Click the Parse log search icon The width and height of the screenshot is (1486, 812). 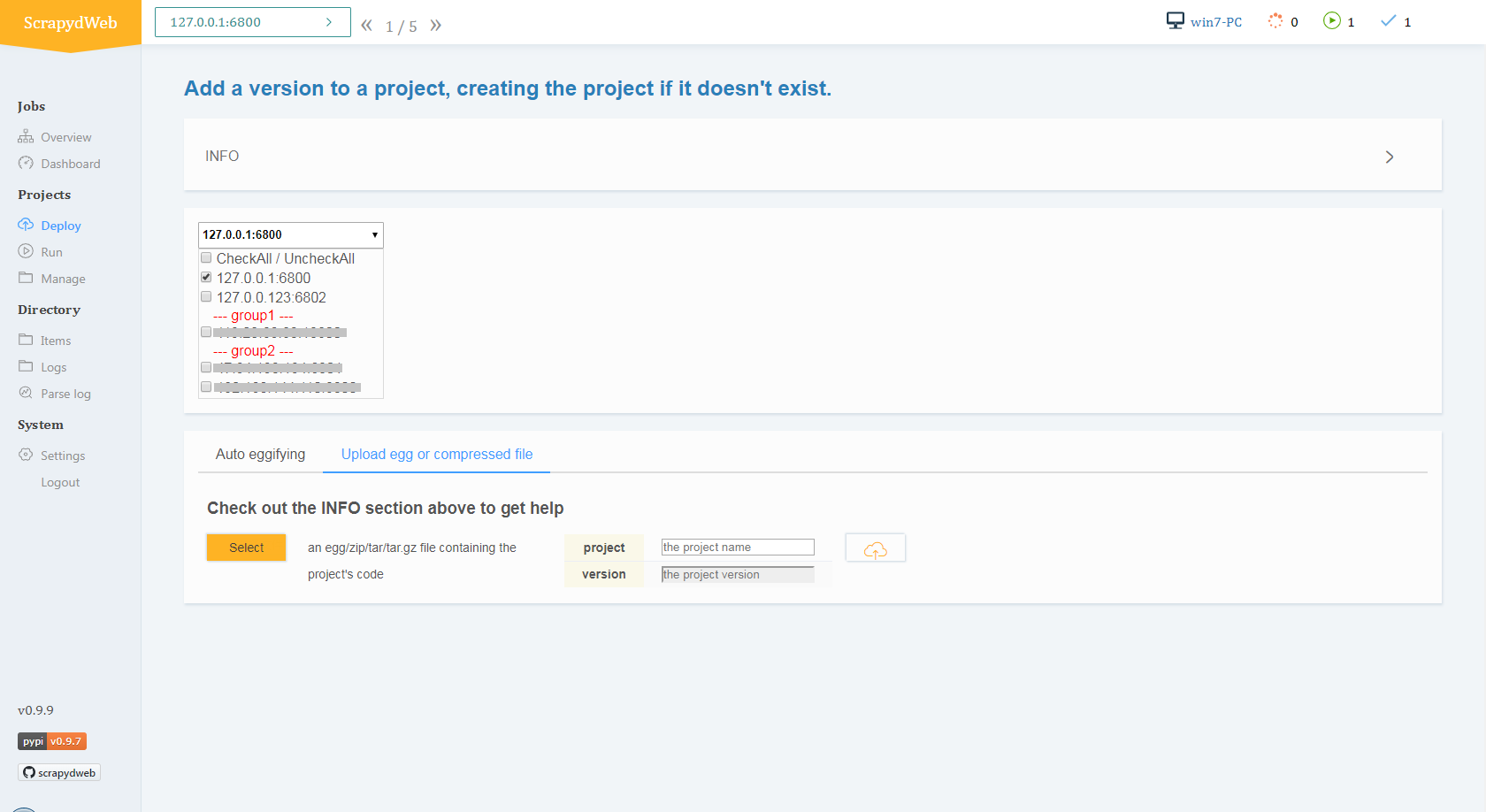point(26,393)
